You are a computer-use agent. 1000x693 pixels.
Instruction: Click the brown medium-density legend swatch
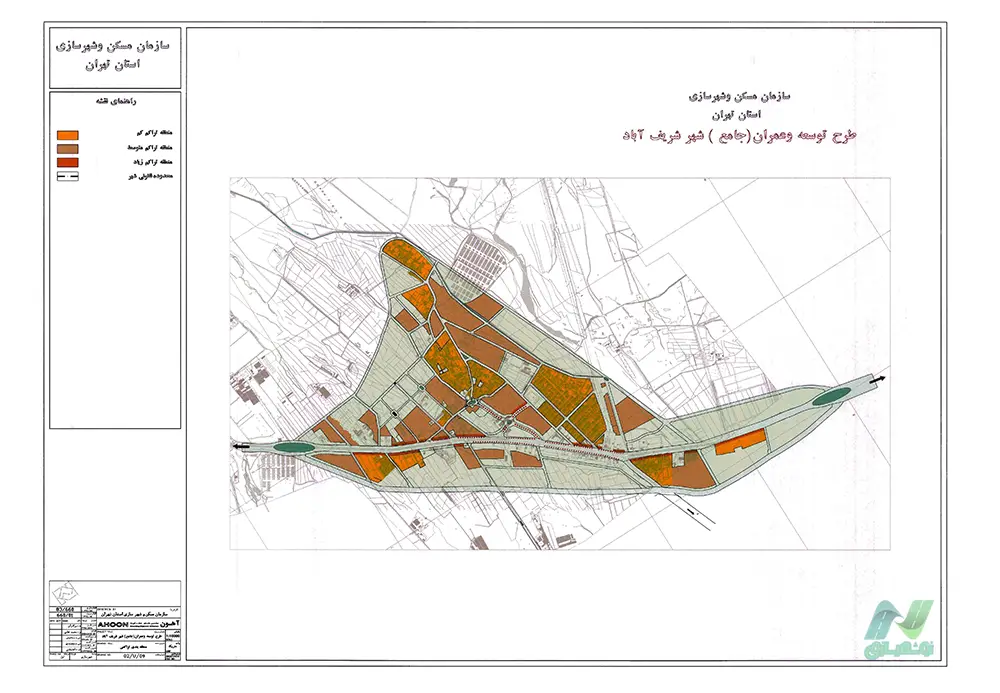point(69,148)
